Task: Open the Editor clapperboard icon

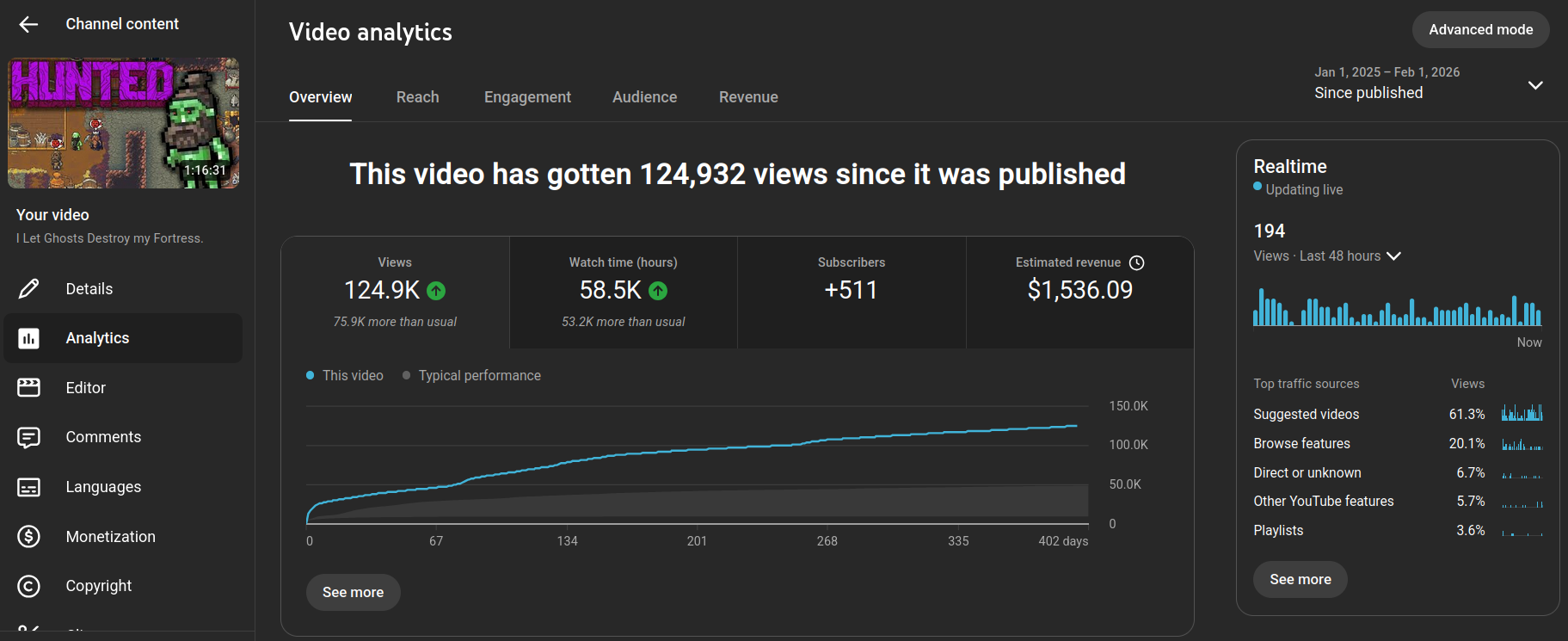Action: pyautogui.click(x=28, y=388)
